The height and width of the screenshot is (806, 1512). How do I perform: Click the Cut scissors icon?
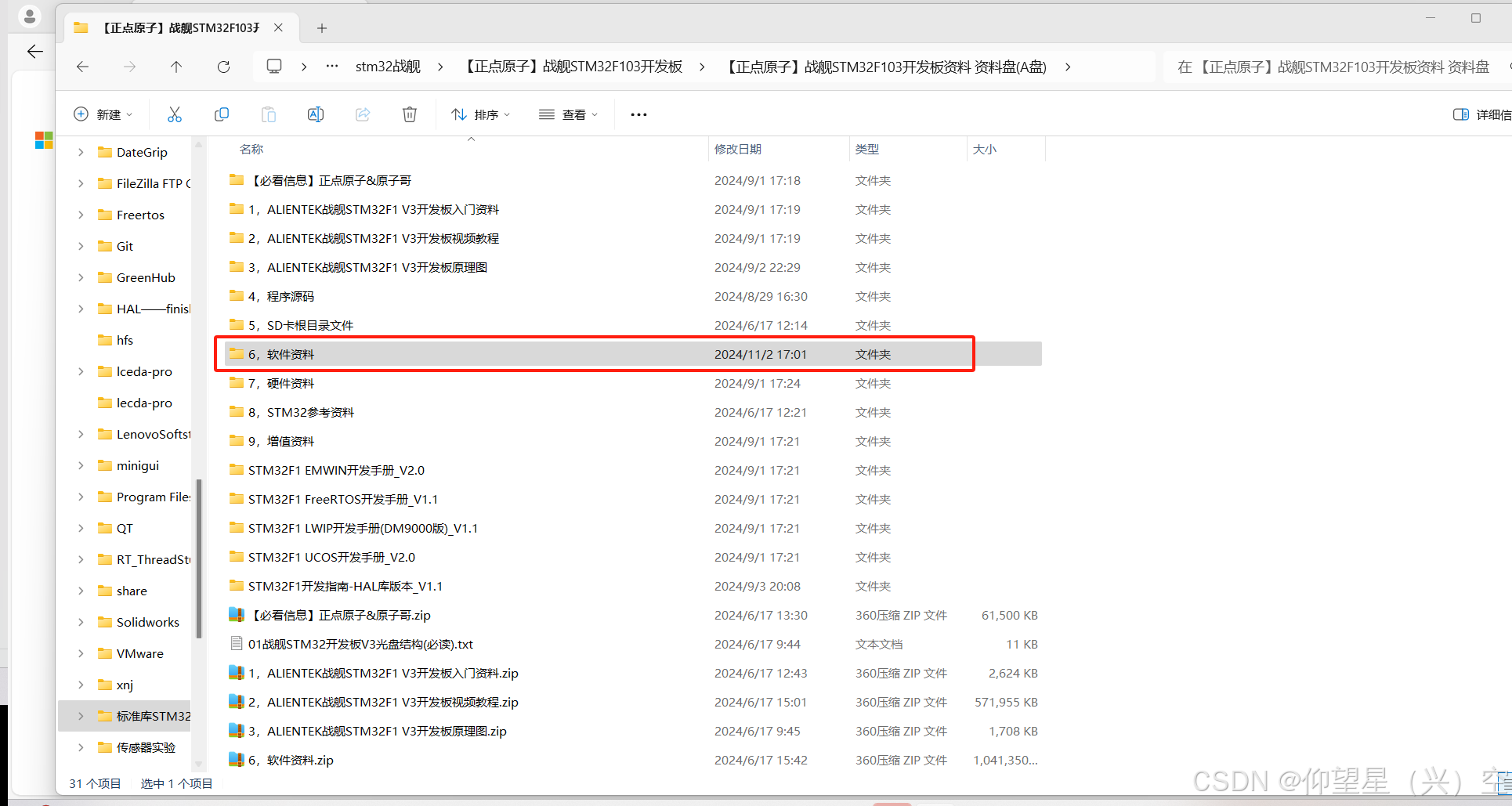coord(175,114)
